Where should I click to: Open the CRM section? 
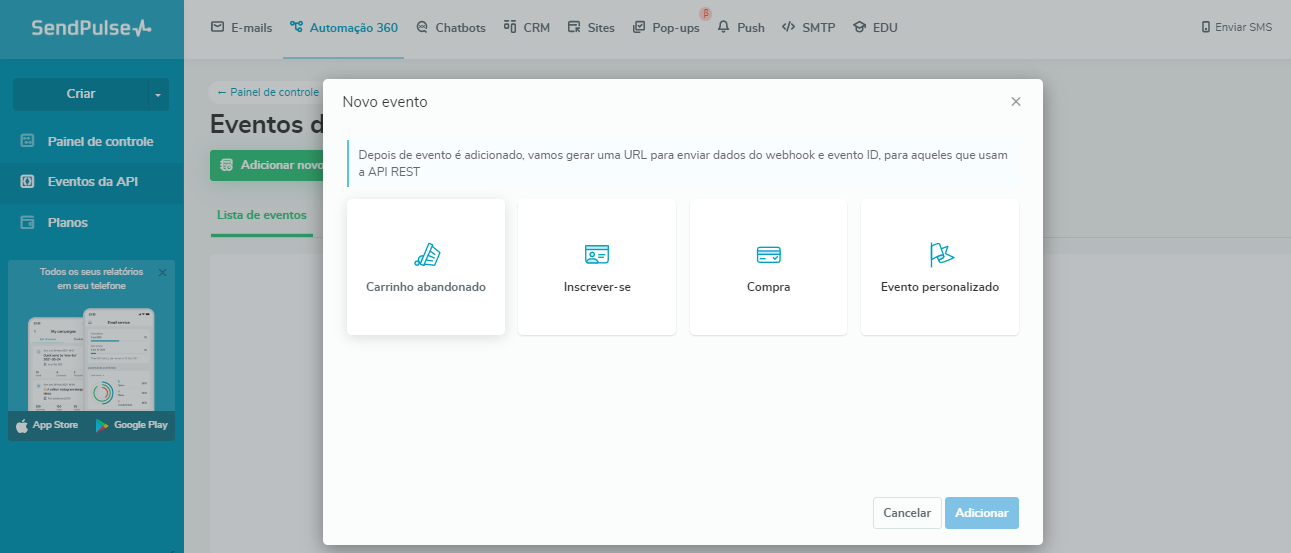tap(526, 28)
